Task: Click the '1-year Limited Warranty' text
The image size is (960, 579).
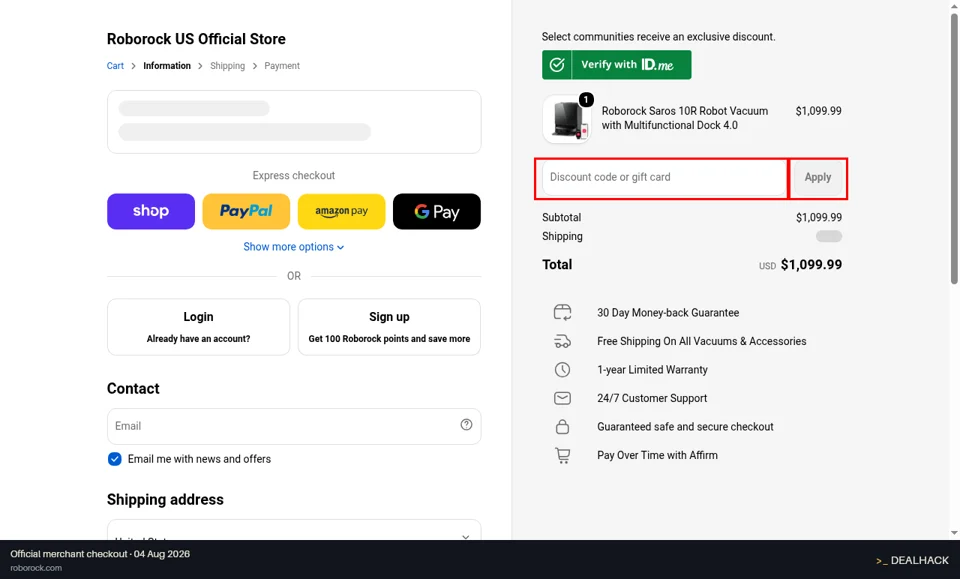Action: pos(652,370)
